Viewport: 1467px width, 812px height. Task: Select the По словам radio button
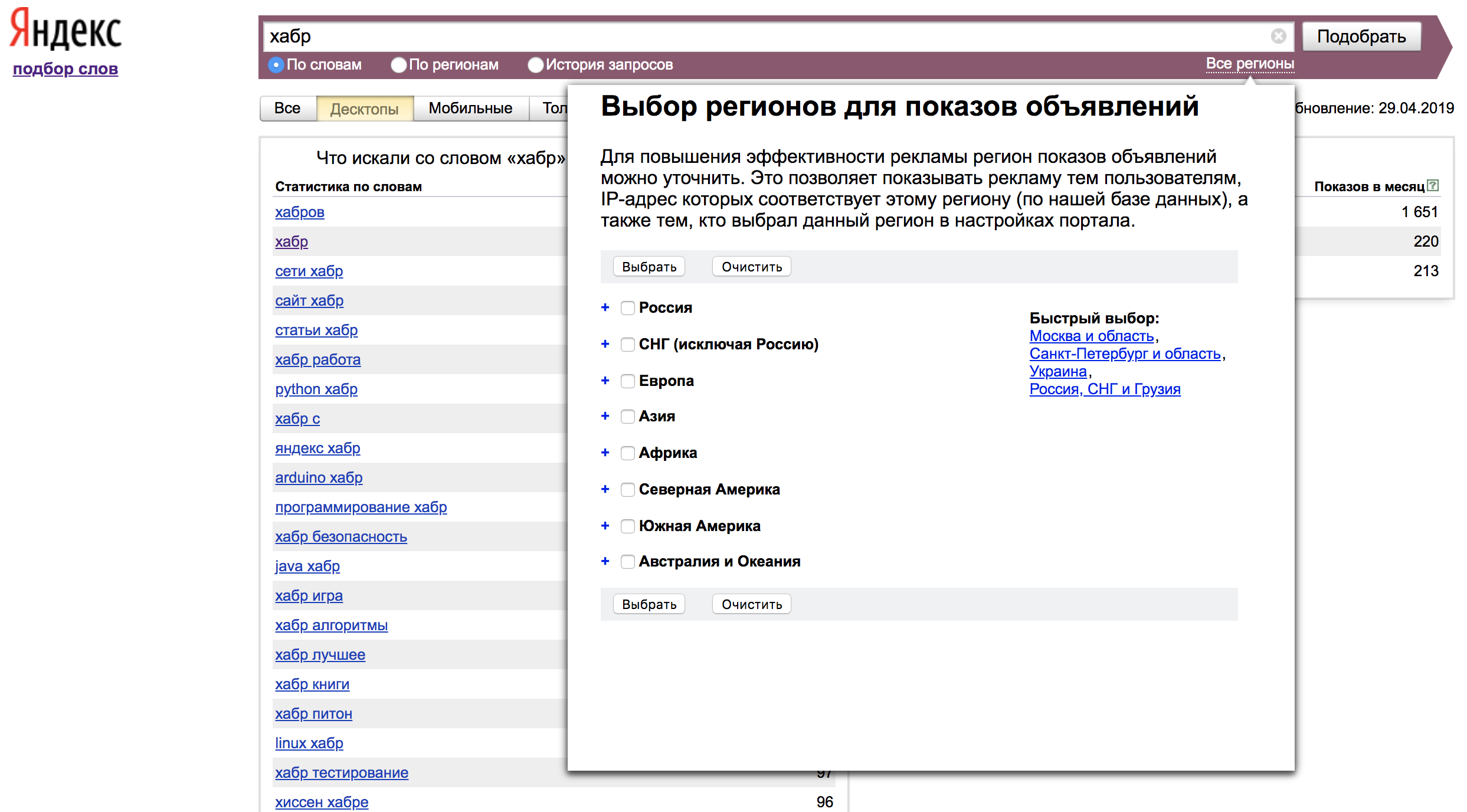(x=276, y=65)
